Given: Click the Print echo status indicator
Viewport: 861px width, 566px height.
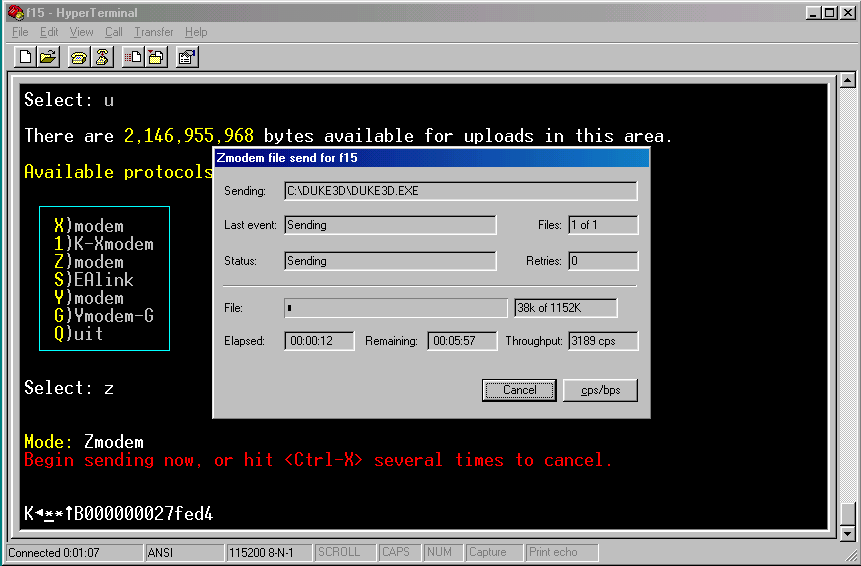Looking at the screenshot, I should tap(562, 552).
